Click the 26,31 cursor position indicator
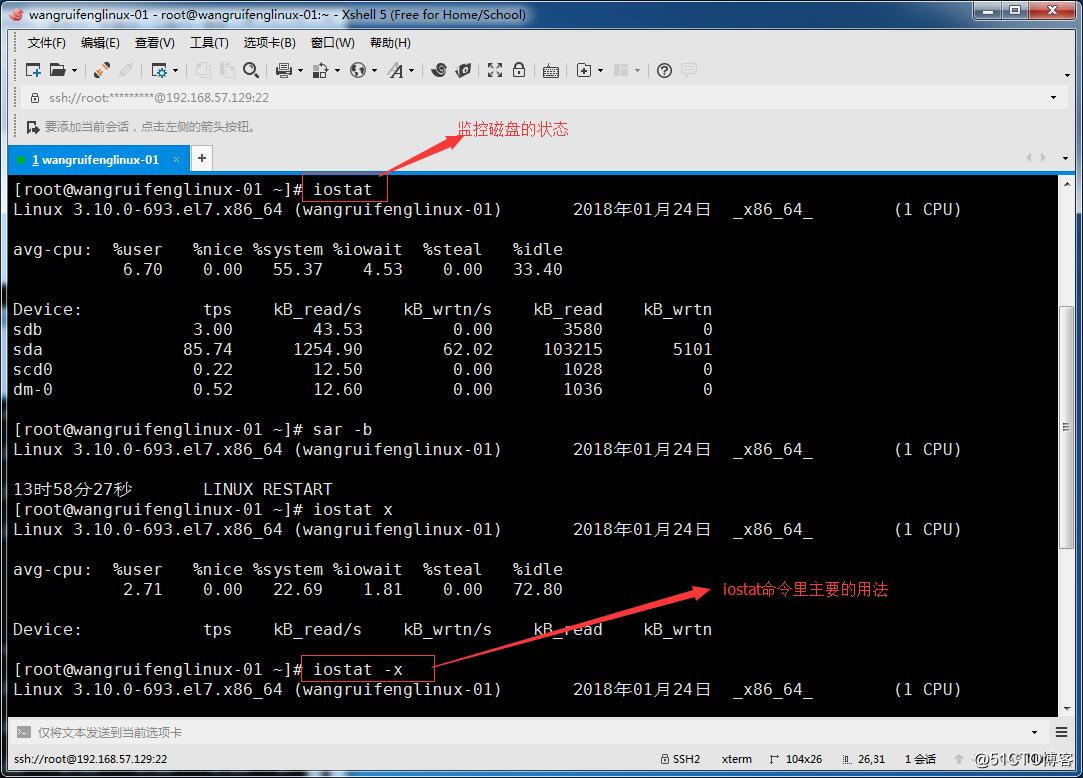The width and height of the screenshot is (1083, 778). [863, 759]
